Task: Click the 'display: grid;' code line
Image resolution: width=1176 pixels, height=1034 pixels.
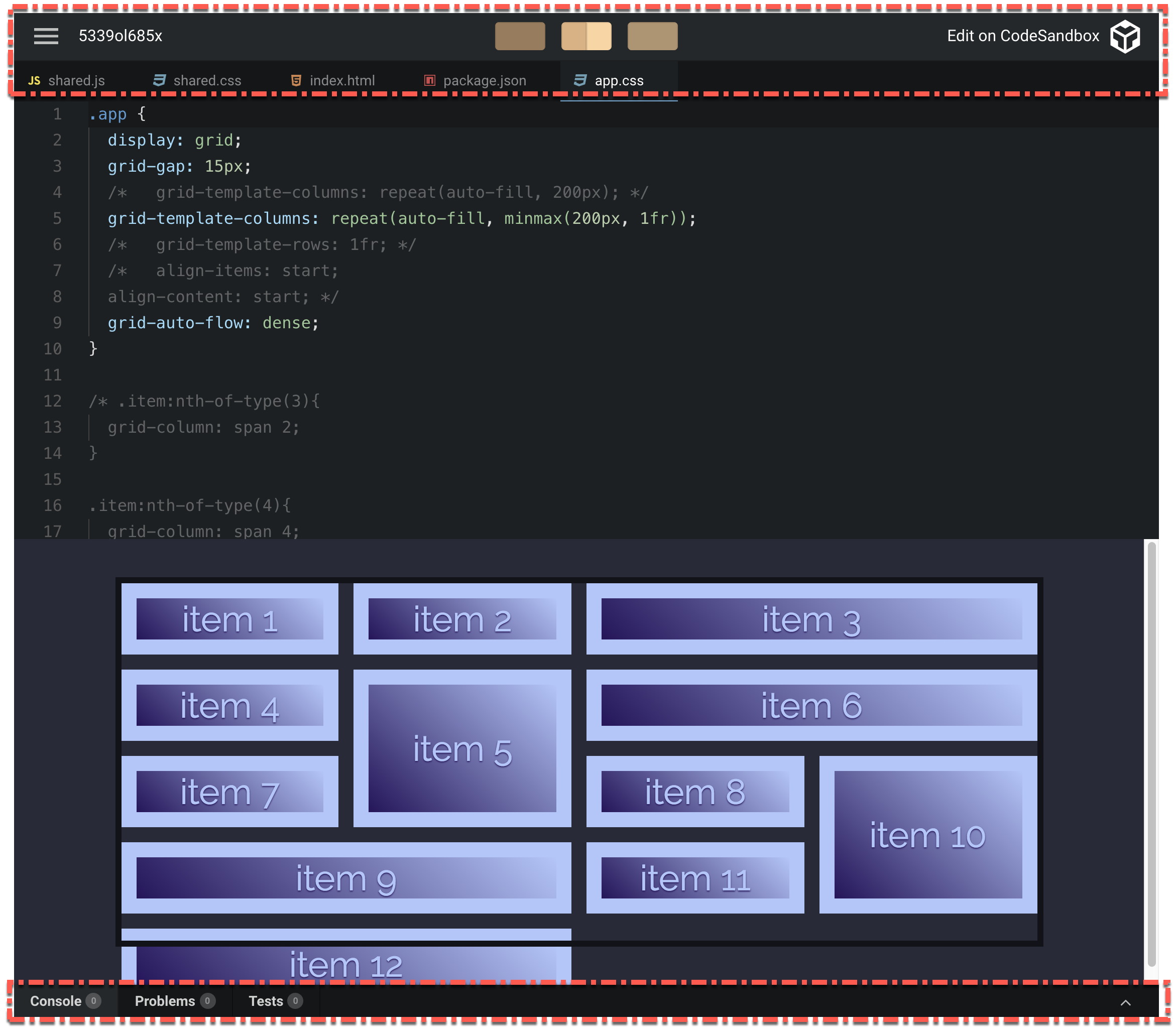Action: [174, 141]
